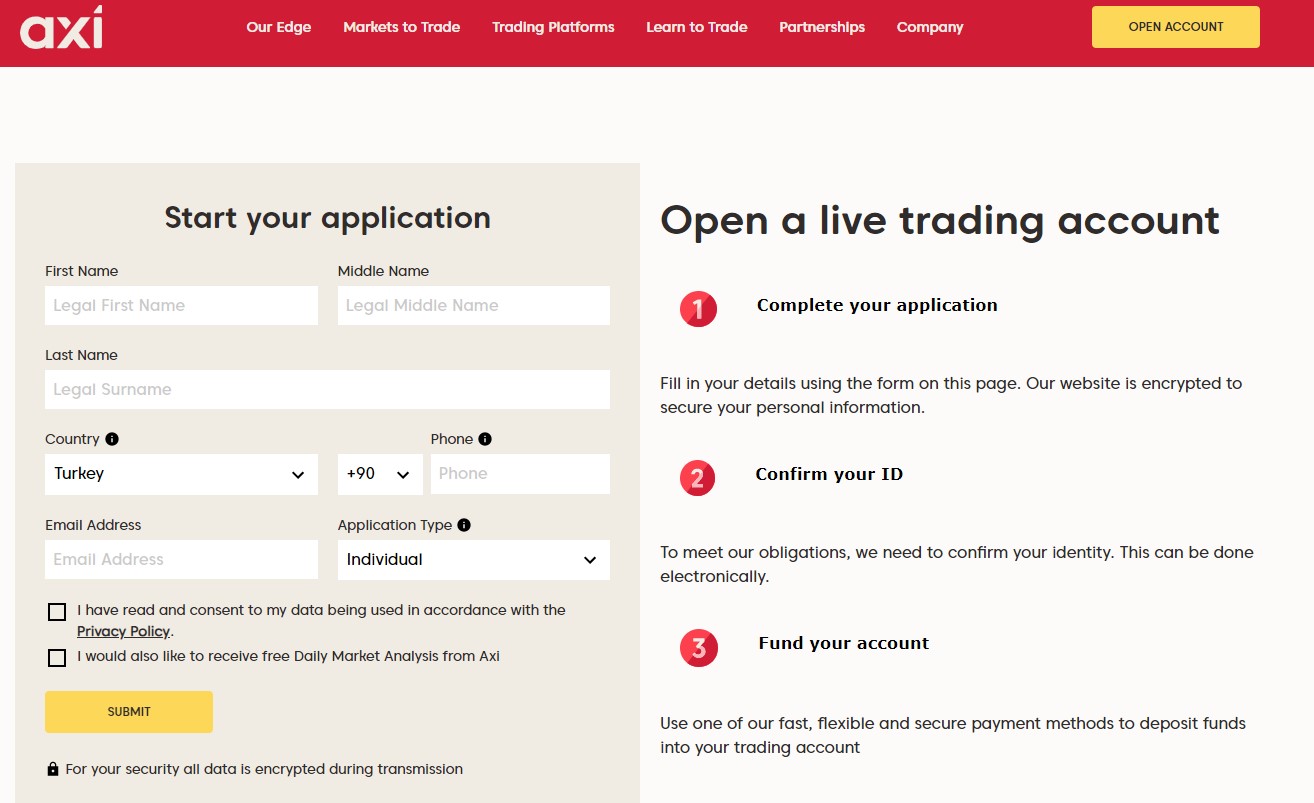Screen dimensions: 1314x803
Task: Click the 'Confirm your ID' text
Action: (x=829, y=474)
